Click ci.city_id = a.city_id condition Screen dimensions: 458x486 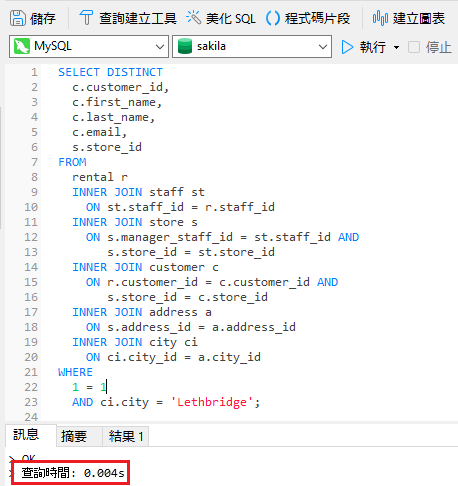coord(184,357)
